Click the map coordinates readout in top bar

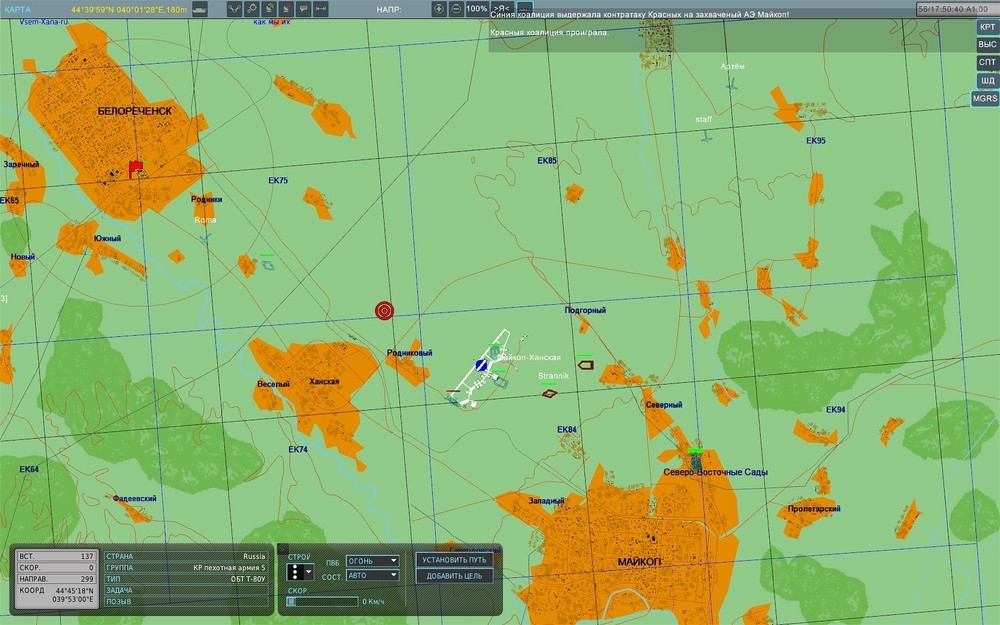[129, 10]
